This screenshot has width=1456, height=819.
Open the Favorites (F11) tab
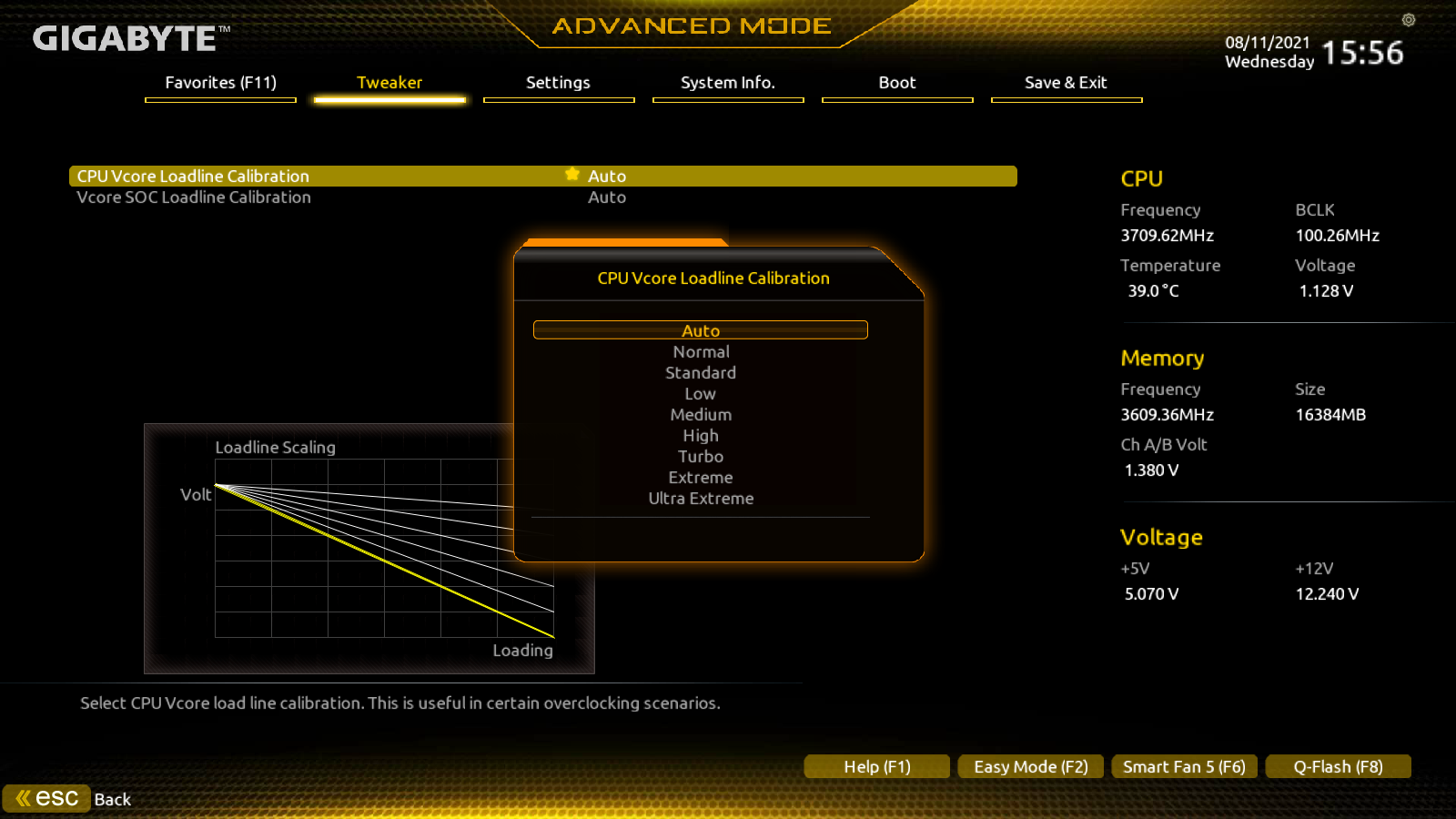[220, 83]
